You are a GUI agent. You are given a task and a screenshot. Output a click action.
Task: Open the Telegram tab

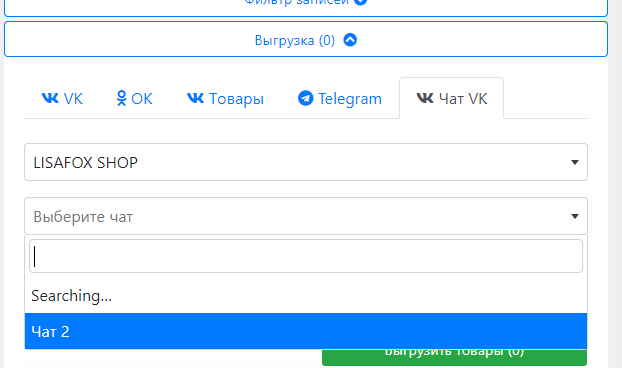pyautogui.click(x=340, y=98)
